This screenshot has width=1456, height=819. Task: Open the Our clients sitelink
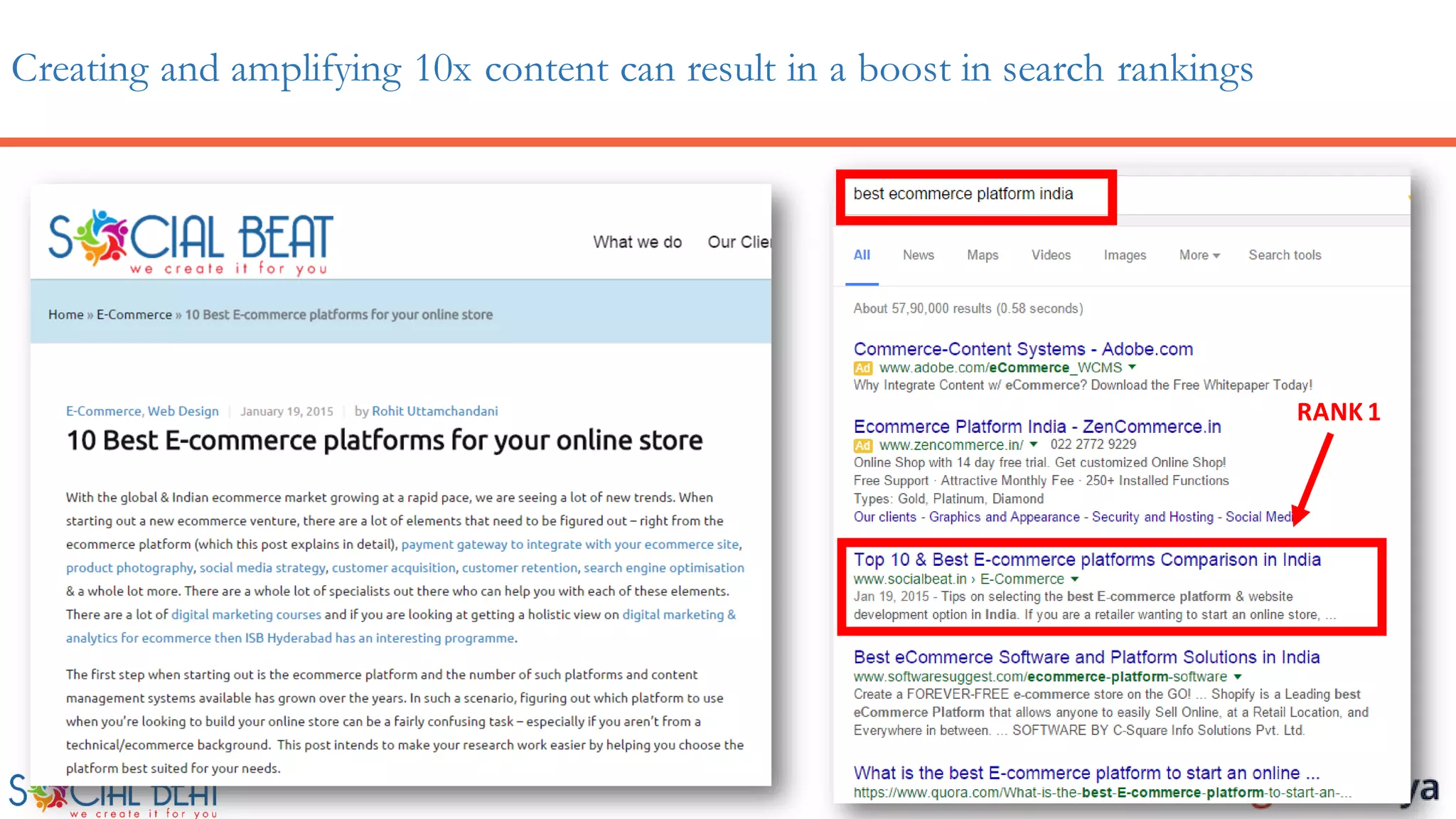coord(885,517)
